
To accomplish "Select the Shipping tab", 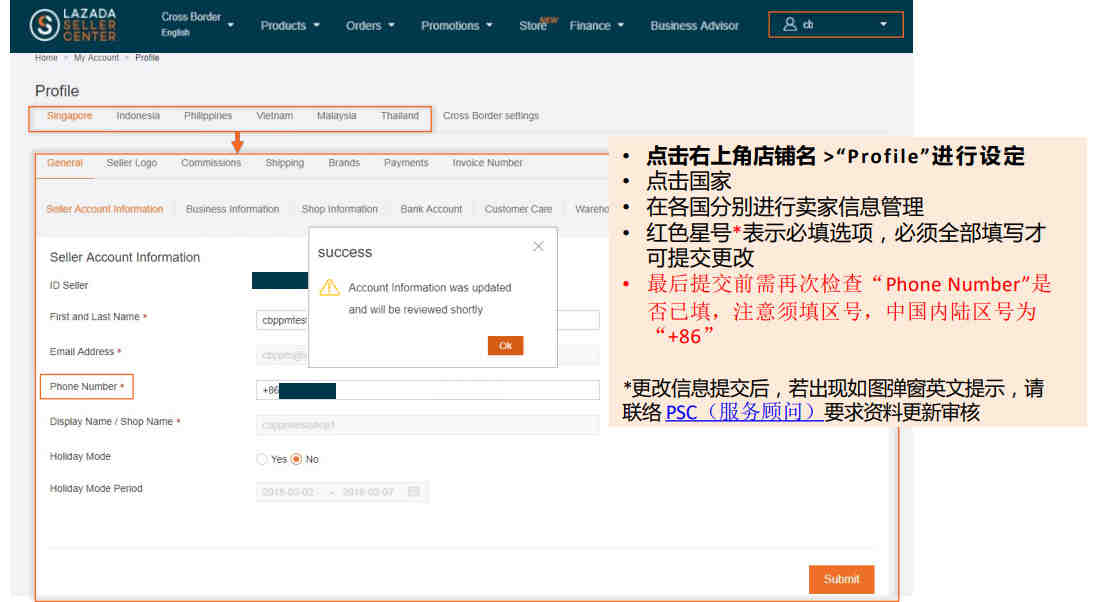I will (284, 163).
